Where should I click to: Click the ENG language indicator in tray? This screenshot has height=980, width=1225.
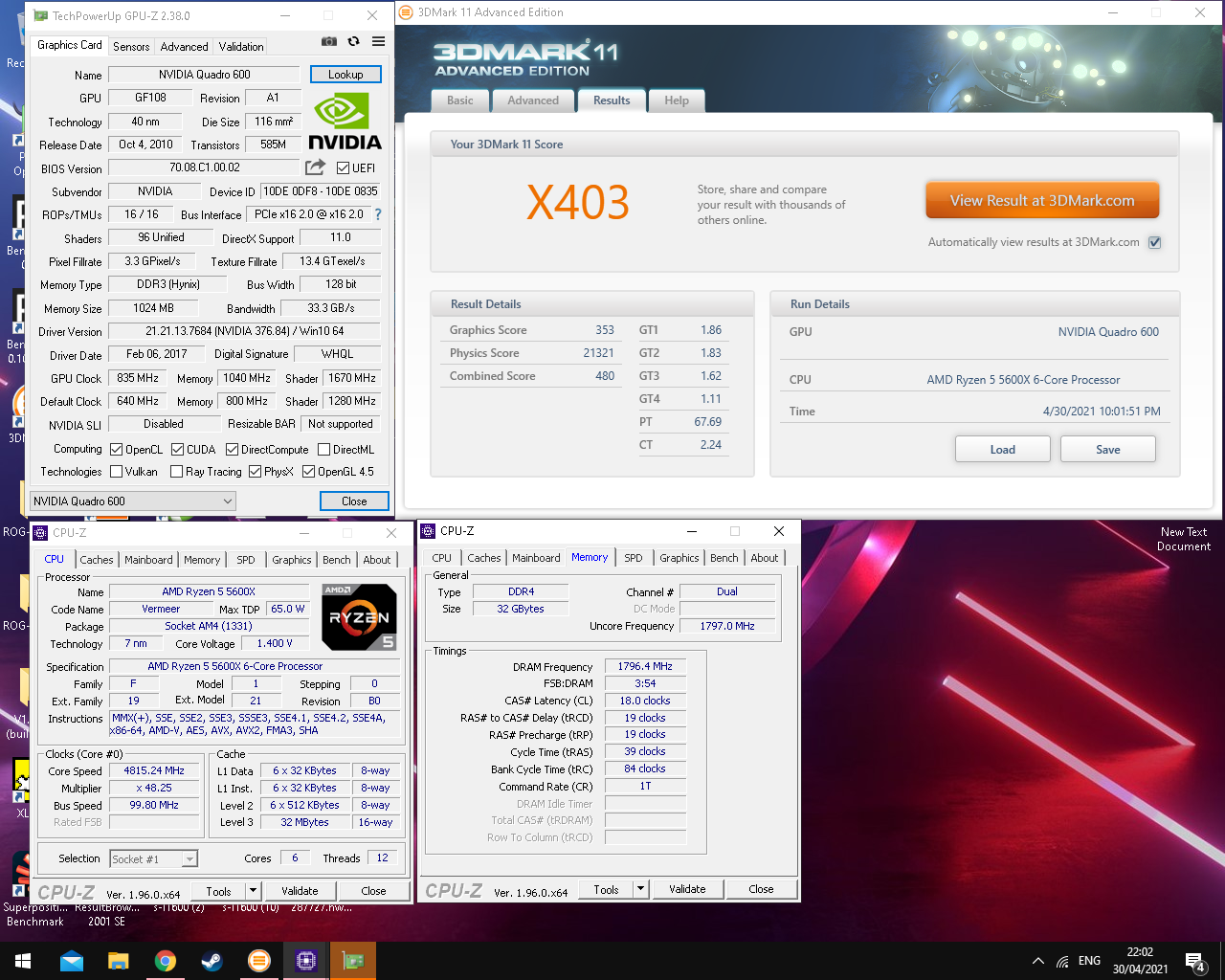click(1089, 961)
